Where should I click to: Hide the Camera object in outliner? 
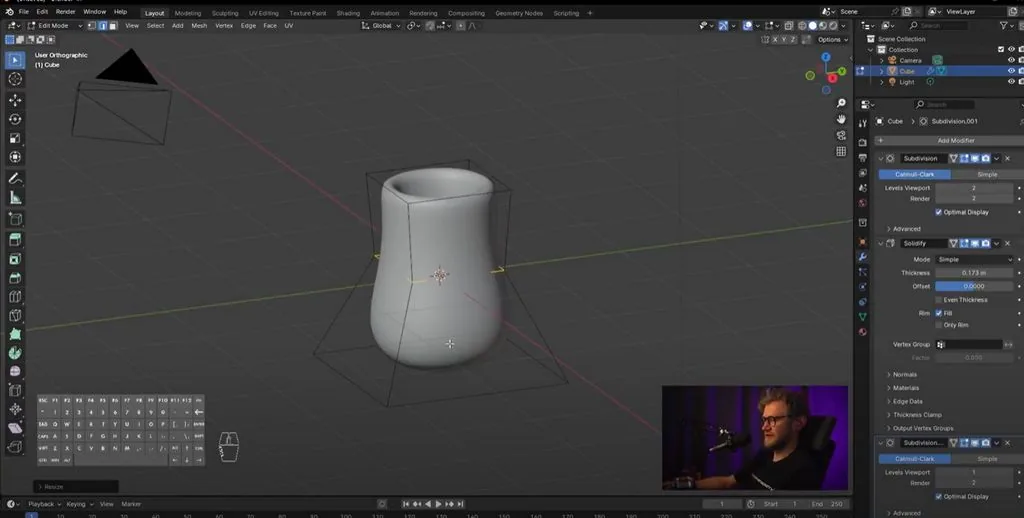click(1011, 60)
